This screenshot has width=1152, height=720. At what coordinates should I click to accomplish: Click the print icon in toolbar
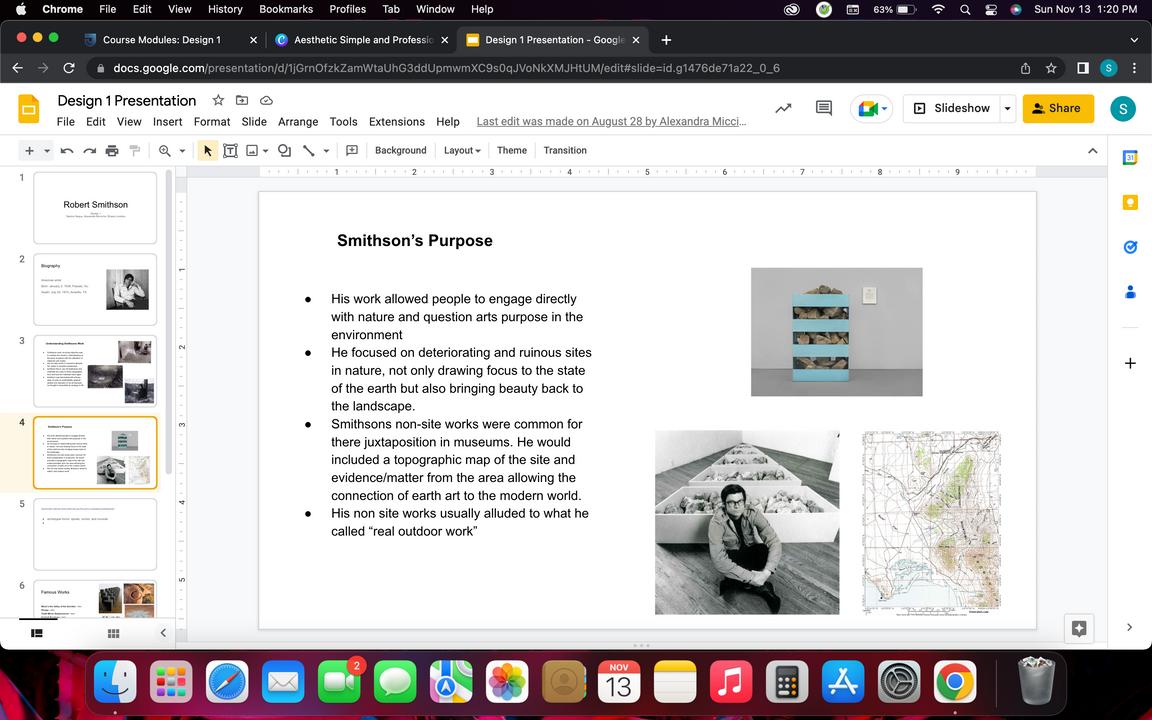pyautogui.click(x=112, y=151)
